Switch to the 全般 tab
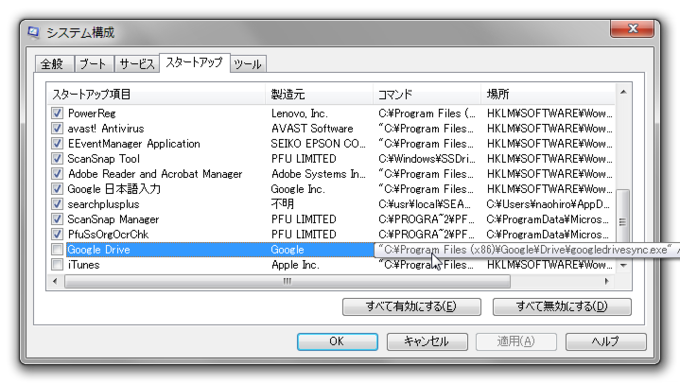 [x=54, y=64]
